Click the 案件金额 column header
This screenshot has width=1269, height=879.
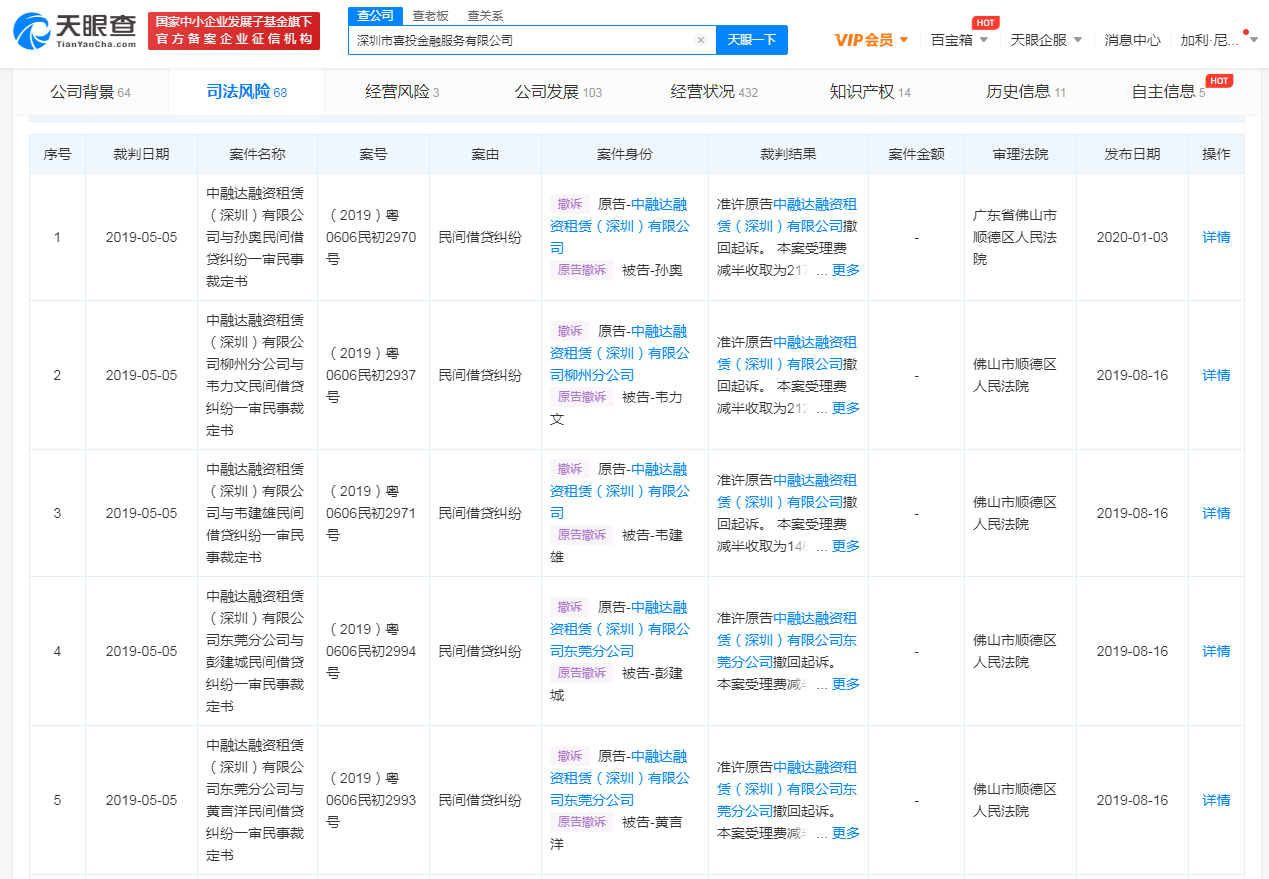916,154
